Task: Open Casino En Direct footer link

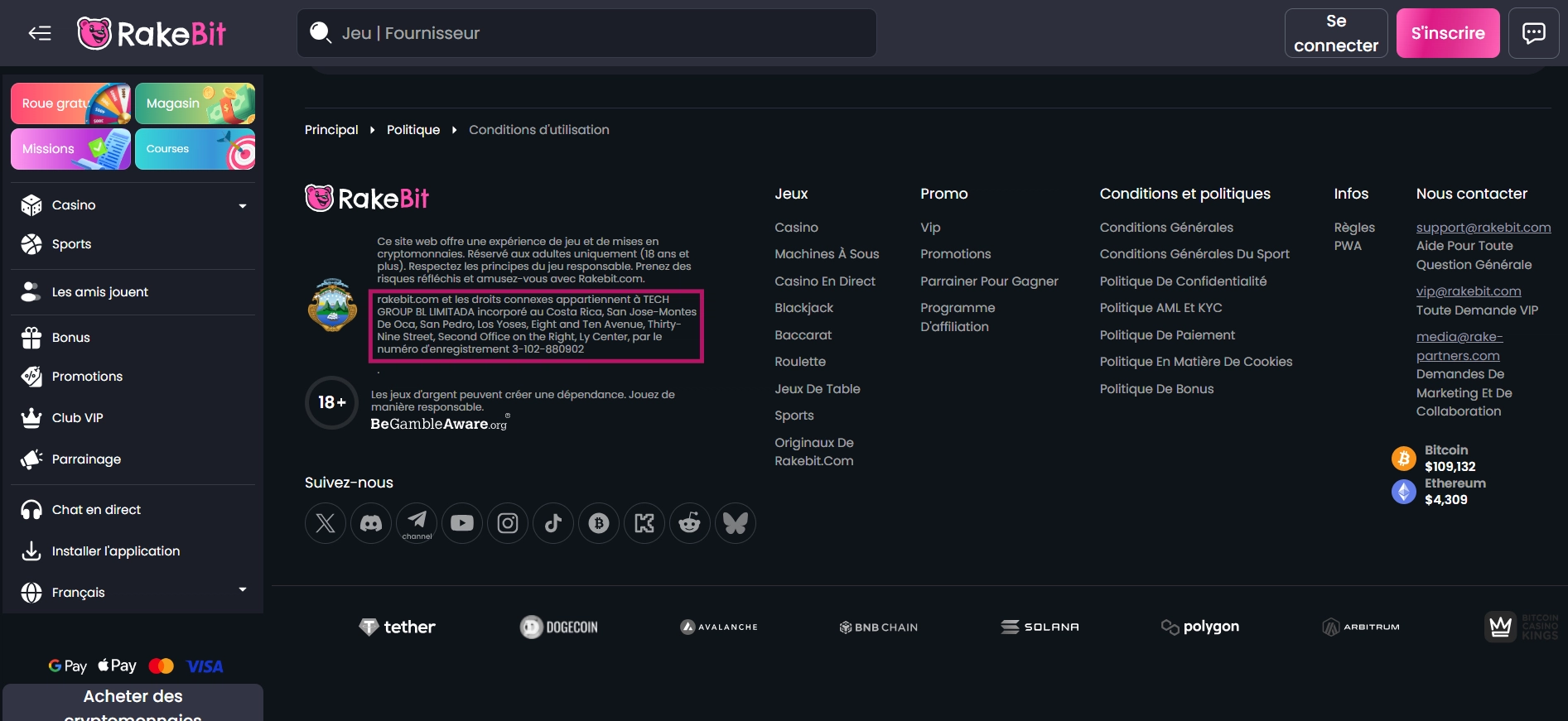Action: pos(825,281)
